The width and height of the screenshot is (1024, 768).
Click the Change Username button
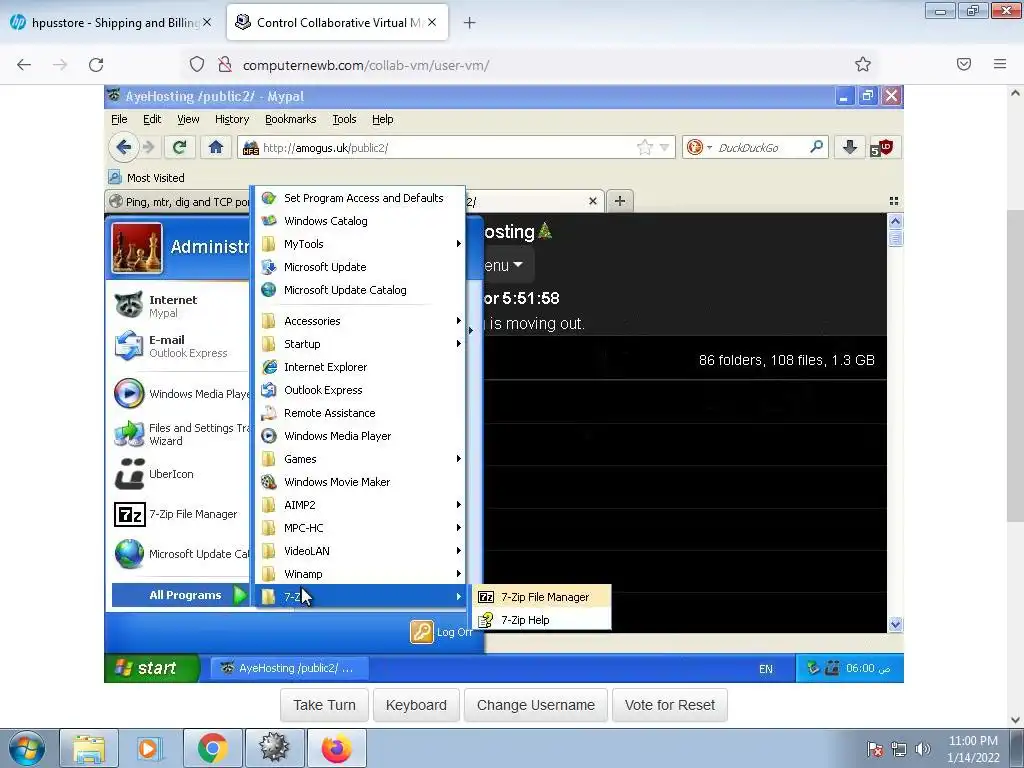pos(536,705)
